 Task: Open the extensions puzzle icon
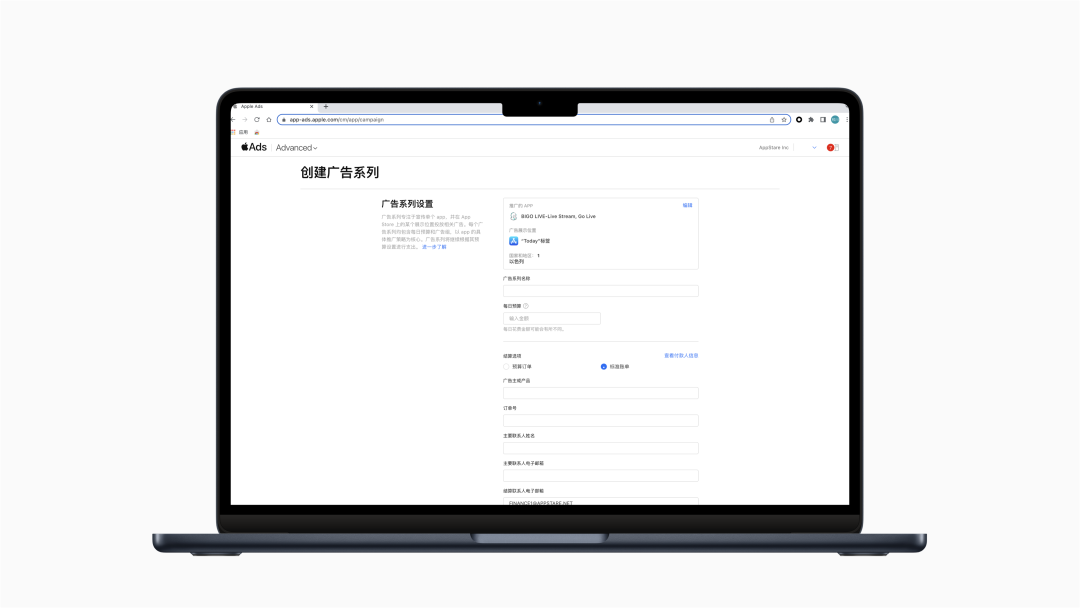[811, 120]
